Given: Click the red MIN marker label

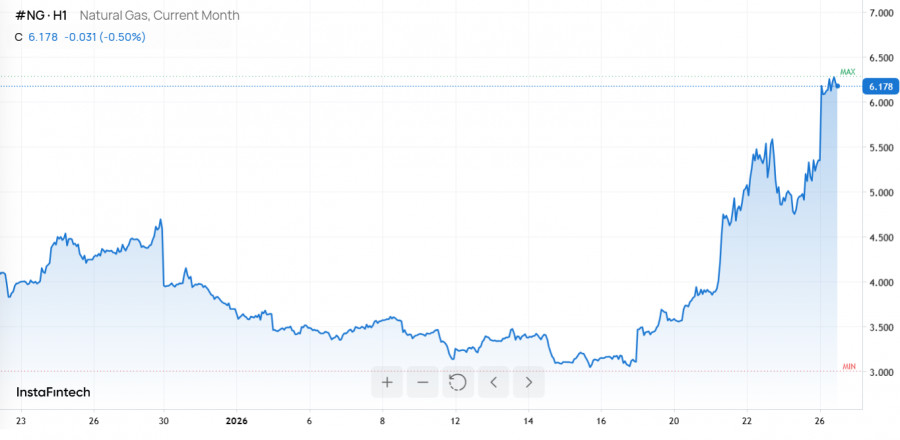Looking at the screenshot, I should tap(849, 367).
